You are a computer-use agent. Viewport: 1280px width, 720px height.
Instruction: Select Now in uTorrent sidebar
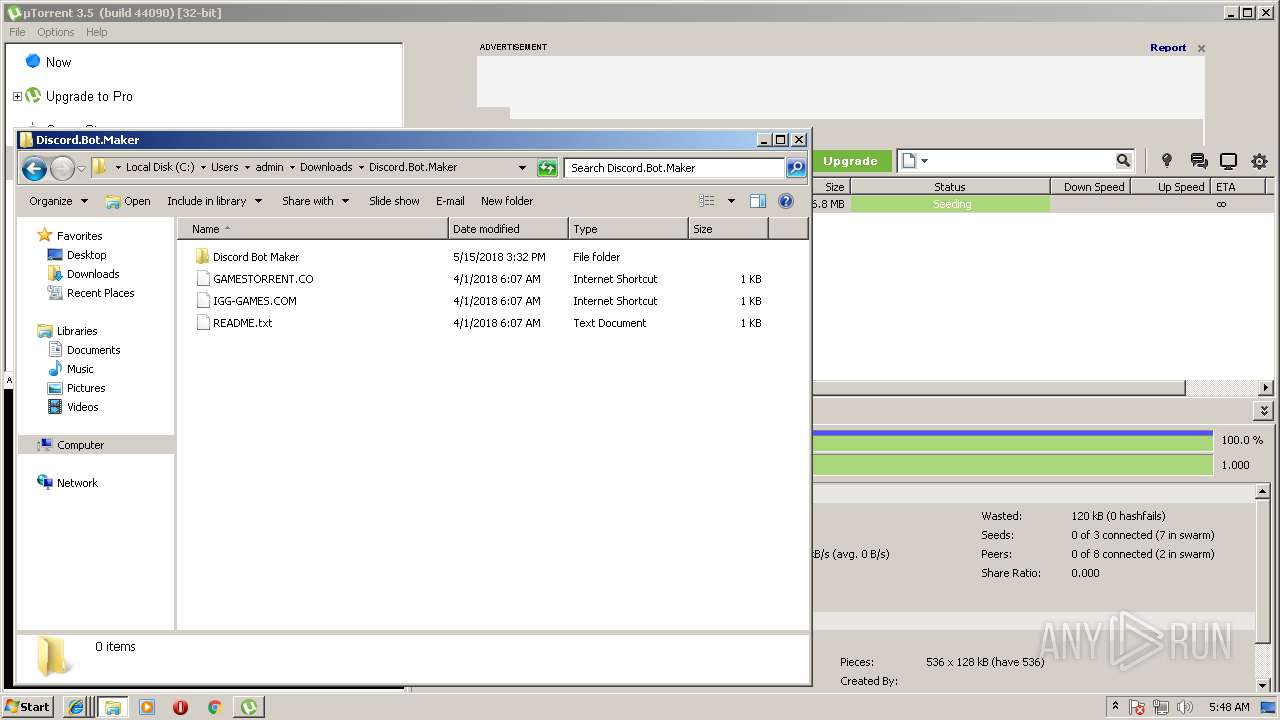coord(58,62)
